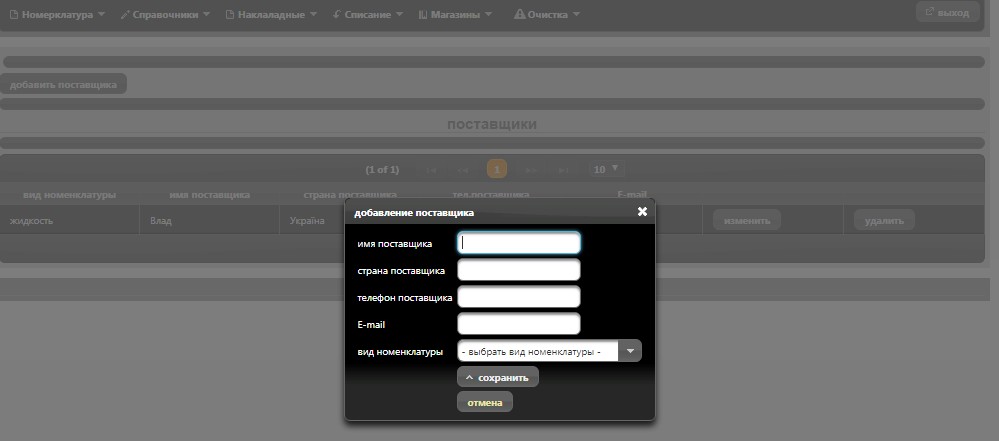Viewport: 999px width, 441px height.
Task: Open the Магазины menu
Action: (x=455, y=15)
